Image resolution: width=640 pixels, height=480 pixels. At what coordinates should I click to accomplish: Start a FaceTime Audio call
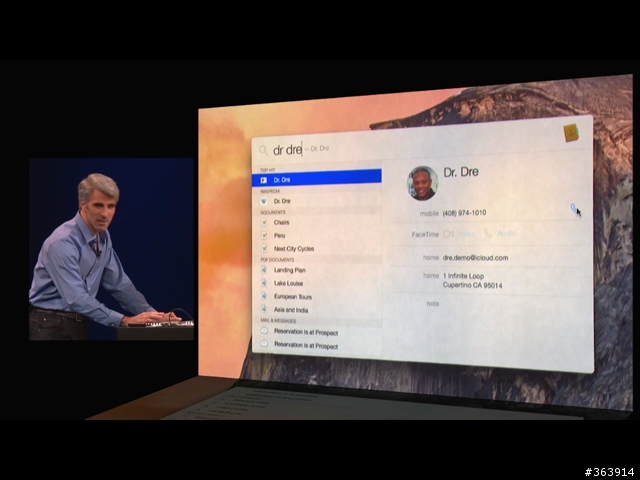point(506,233)
